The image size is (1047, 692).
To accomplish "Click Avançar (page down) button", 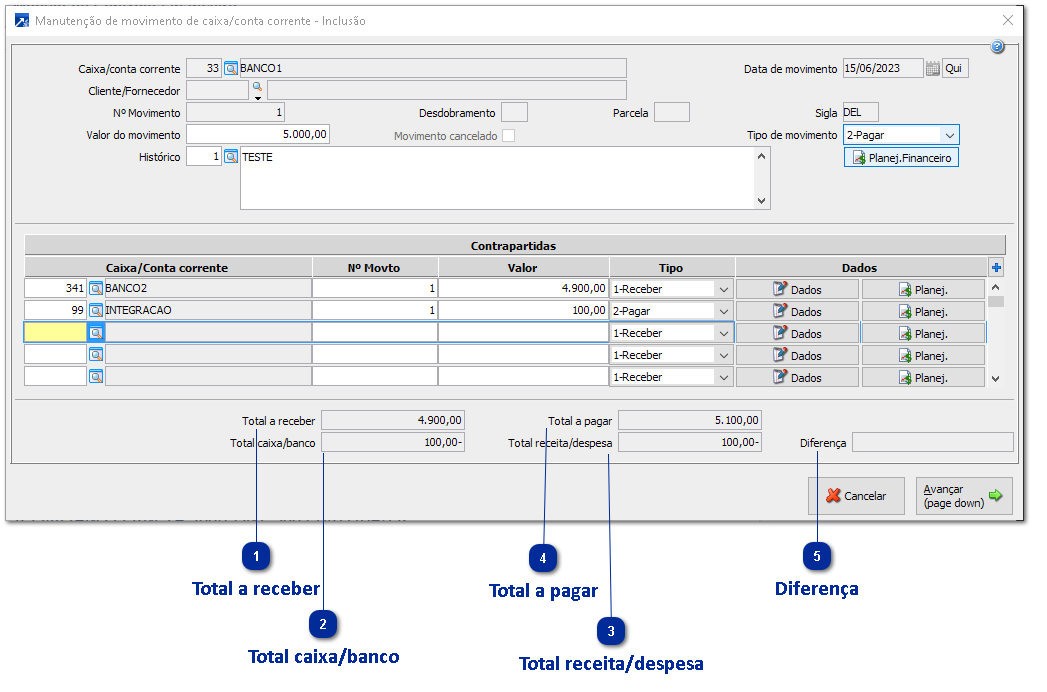I will (x=963, y=496).
